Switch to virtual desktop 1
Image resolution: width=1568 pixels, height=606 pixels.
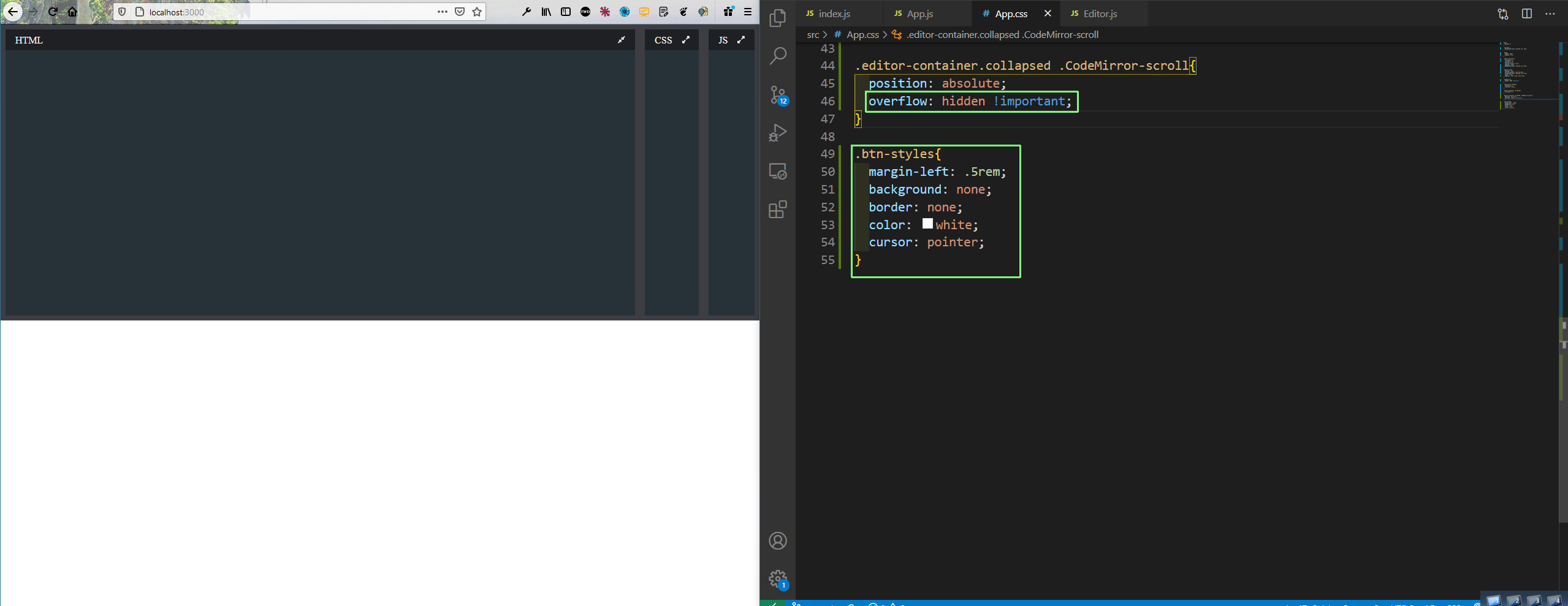point(1494,600)
